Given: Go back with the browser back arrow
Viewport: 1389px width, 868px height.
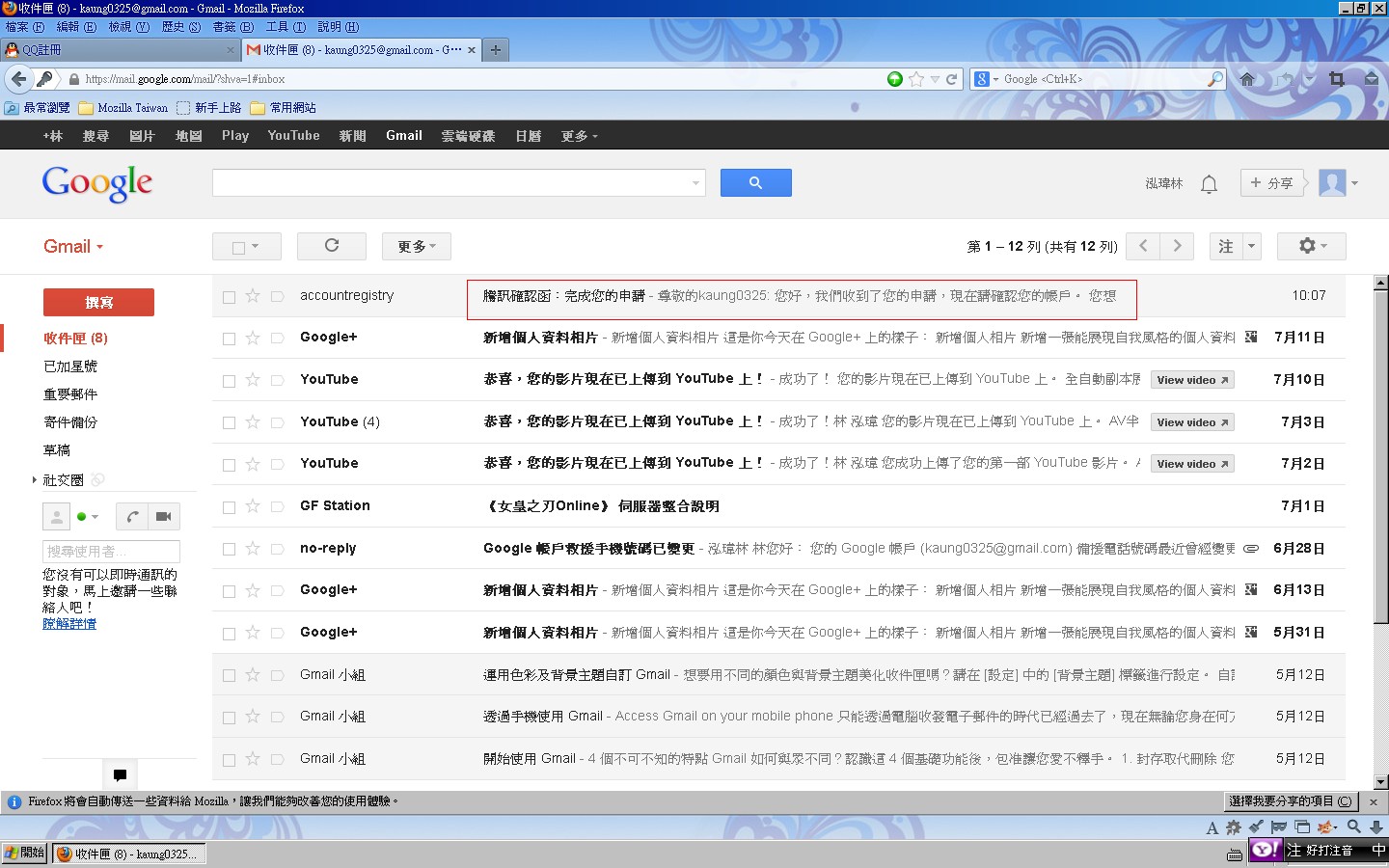Looking at the screenshot, I should click(18, 79).
